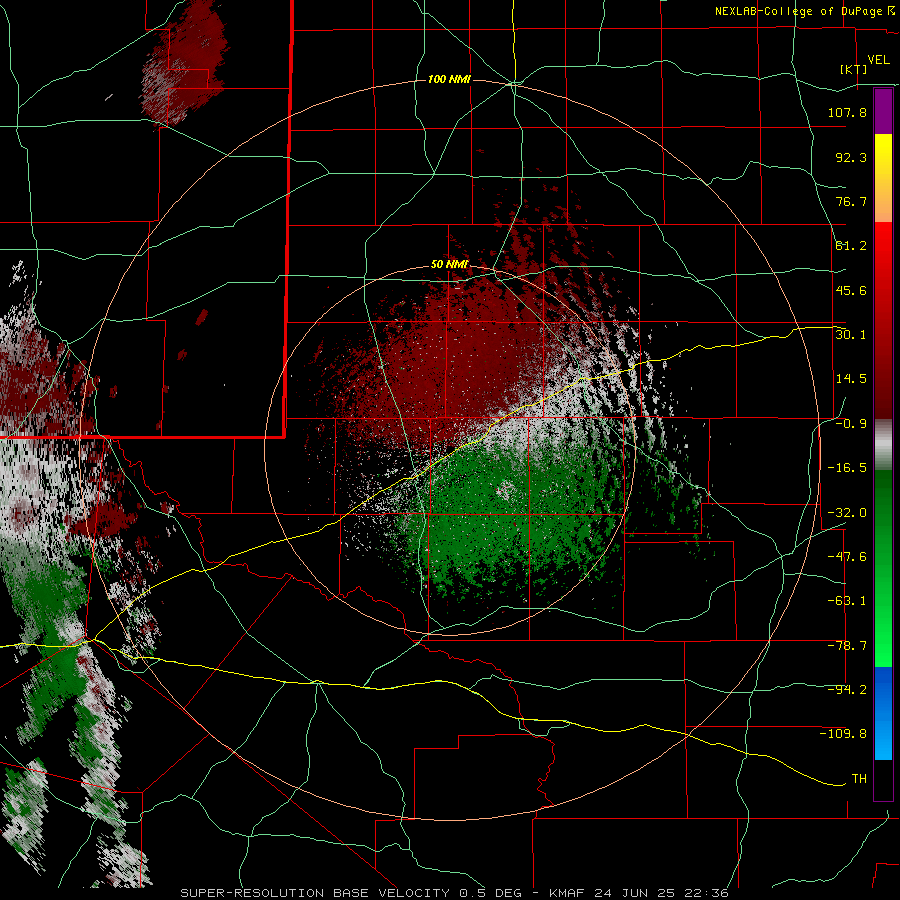Click the [KT] units label
This screenshot has width=900, height=900.
coord(854,70)
